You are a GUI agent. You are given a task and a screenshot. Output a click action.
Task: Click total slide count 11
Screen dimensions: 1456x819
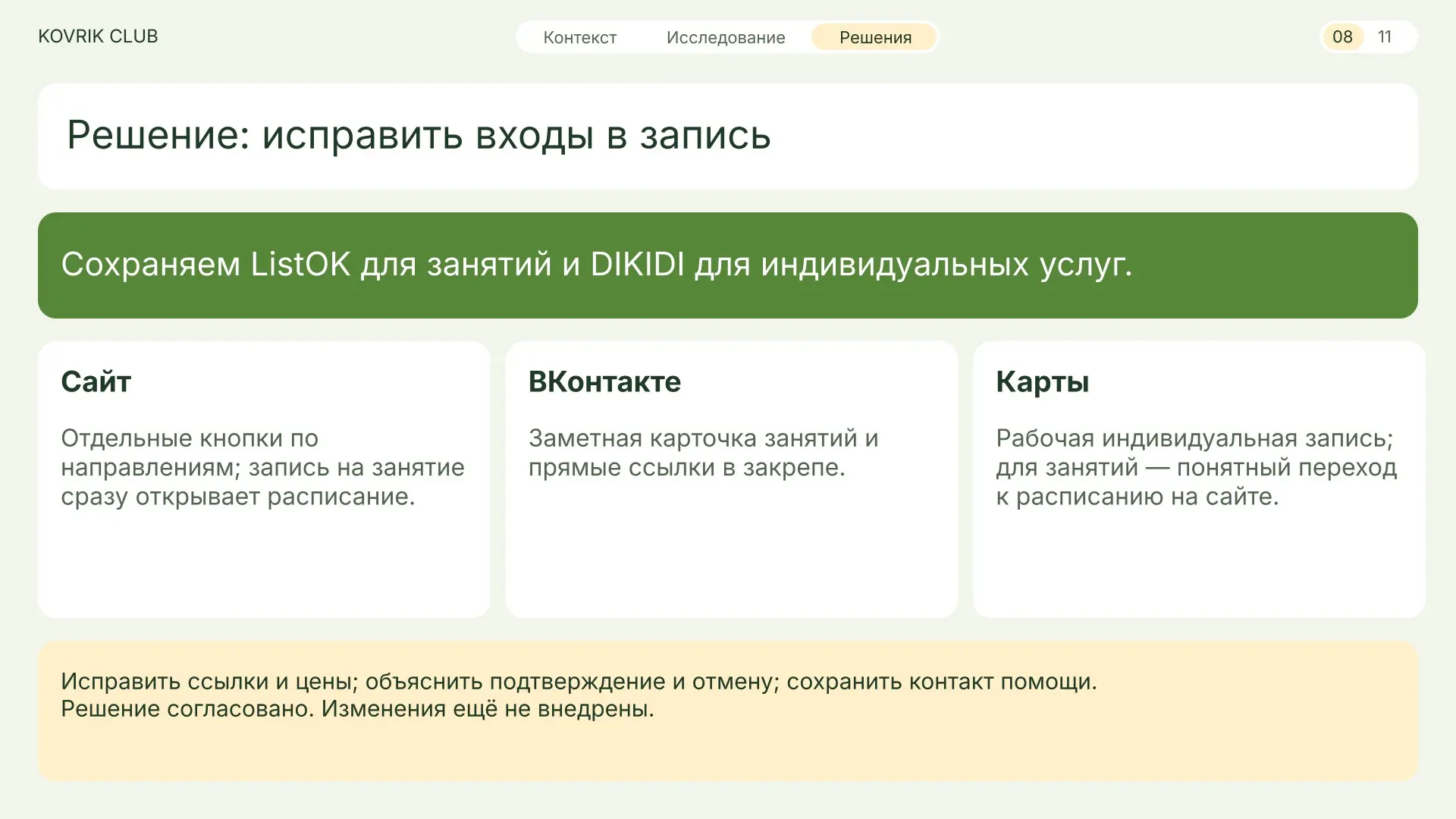[1385, 36]
